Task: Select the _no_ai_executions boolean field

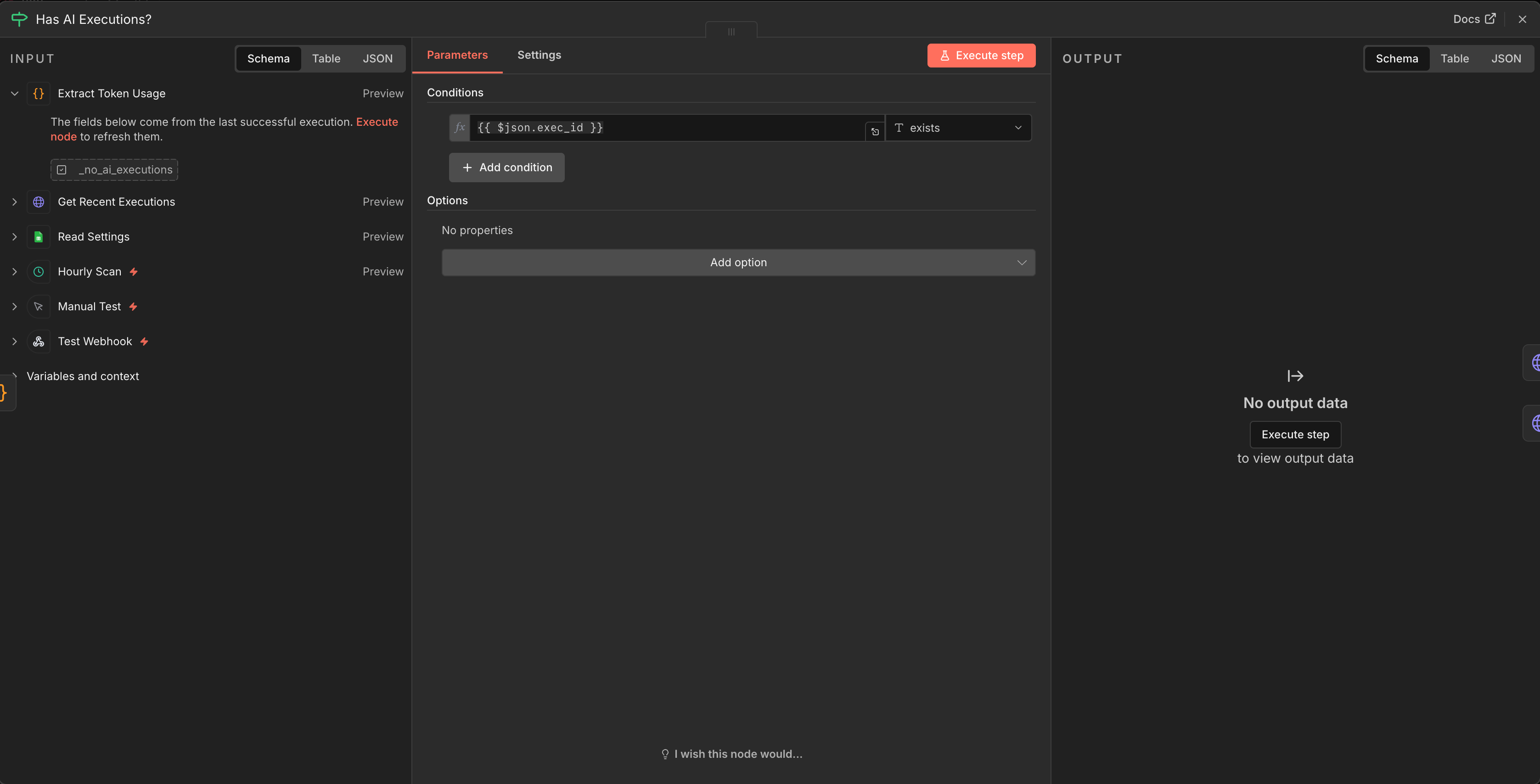Action: [114, 170]
